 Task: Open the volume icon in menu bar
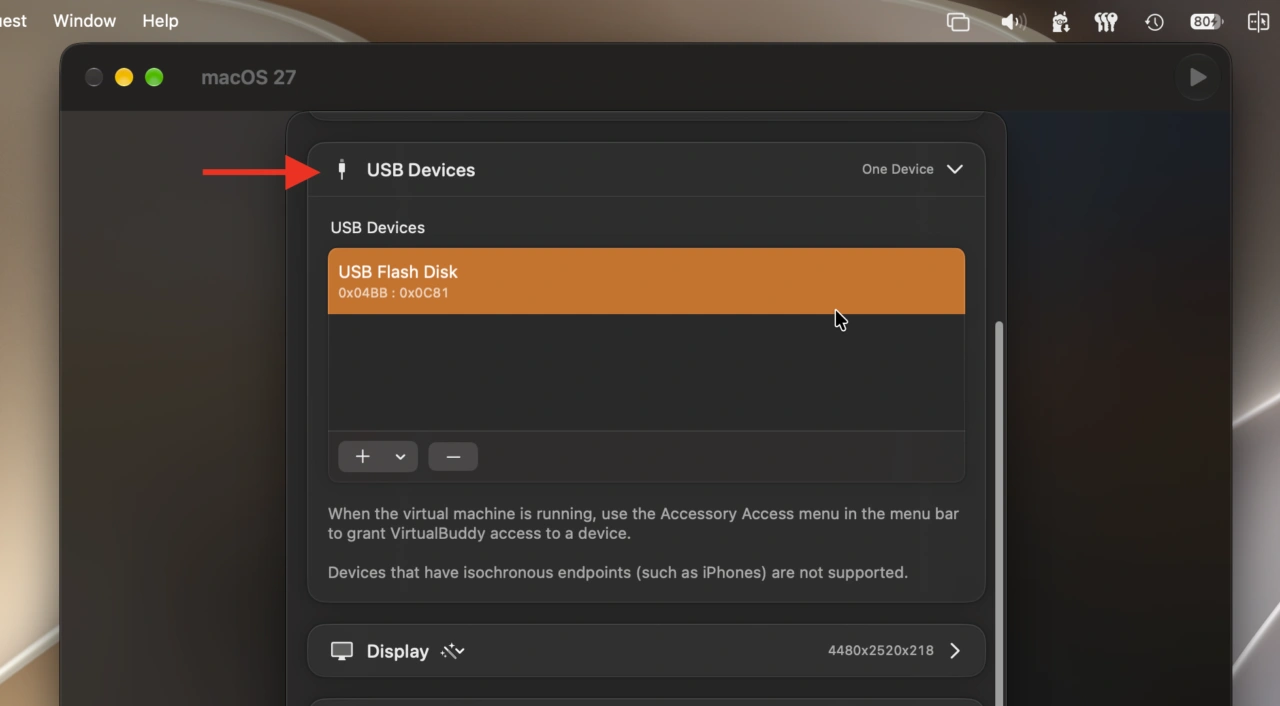click(x=1013, y=22)
